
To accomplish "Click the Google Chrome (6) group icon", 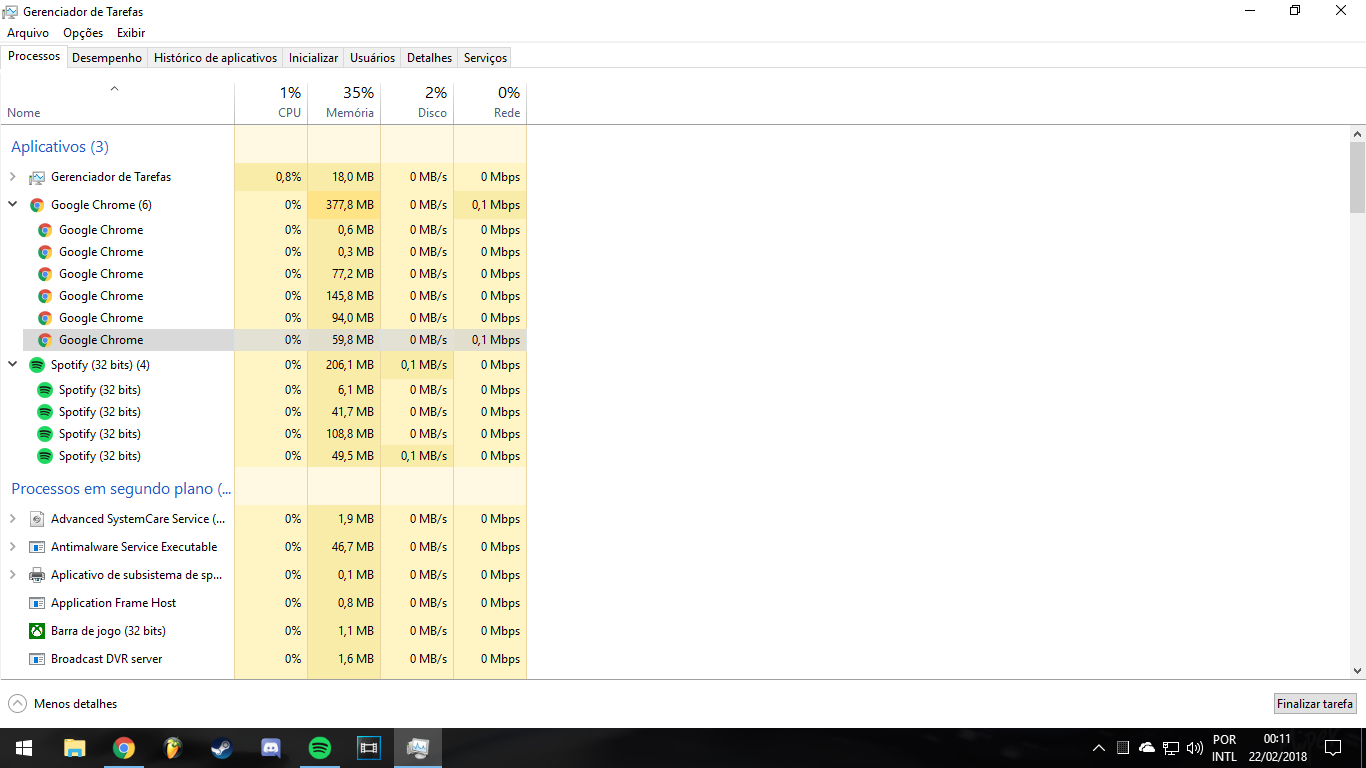I will [37, 205].
